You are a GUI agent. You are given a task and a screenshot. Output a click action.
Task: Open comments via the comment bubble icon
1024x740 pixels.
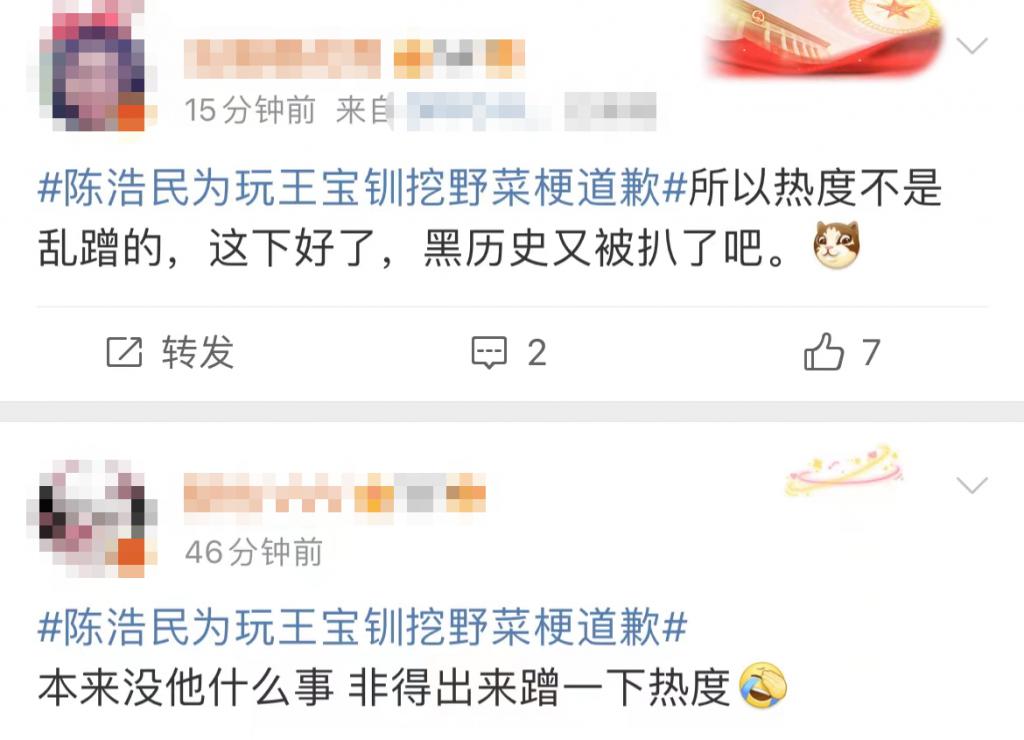(x=489, y=353)
